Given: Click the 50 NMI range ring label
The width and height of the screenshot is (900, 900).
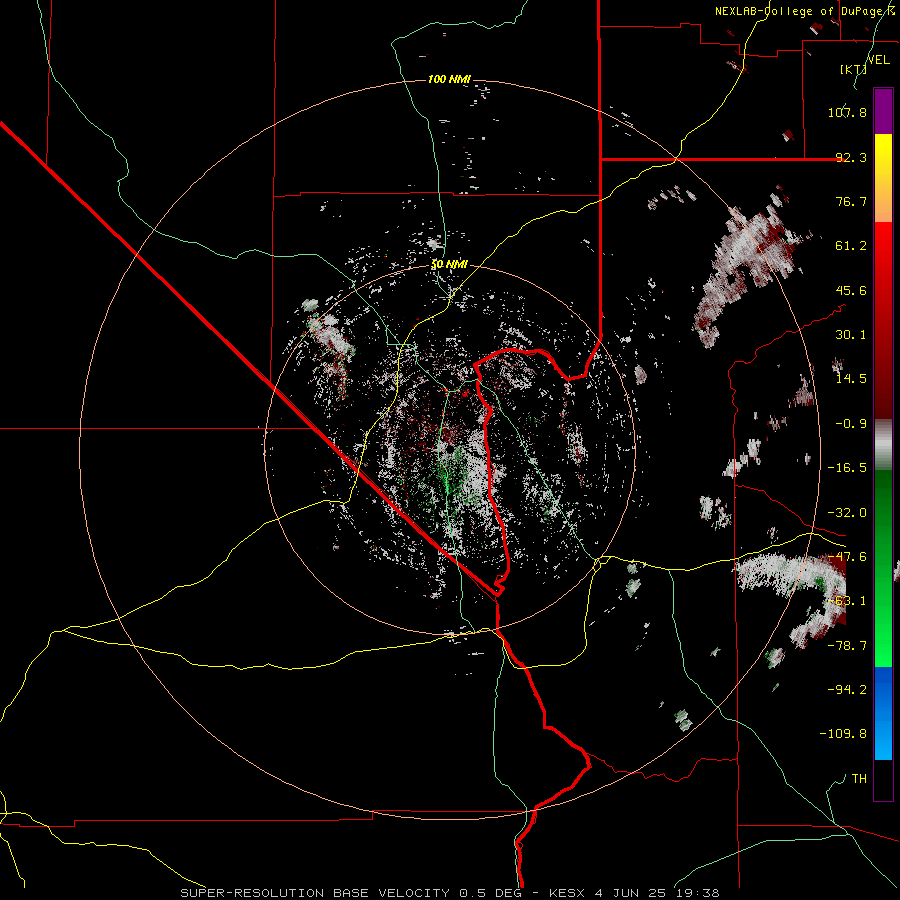Looking at the screenshot, I should [x=449, y=265].
